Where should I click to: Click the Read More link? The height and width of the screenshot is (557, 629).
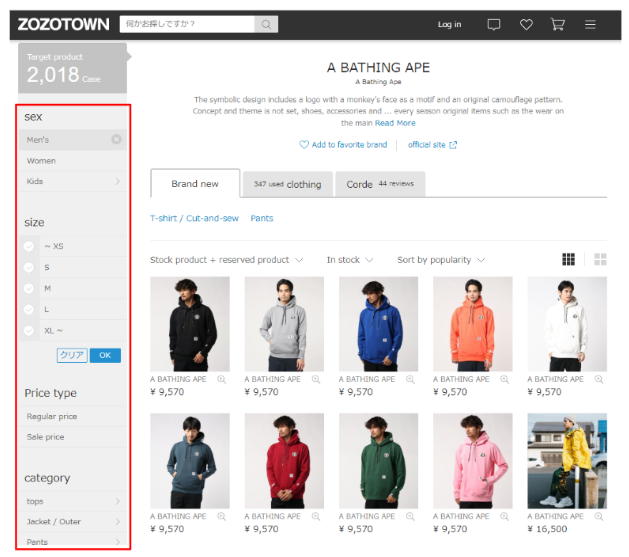tap(395, 123)
